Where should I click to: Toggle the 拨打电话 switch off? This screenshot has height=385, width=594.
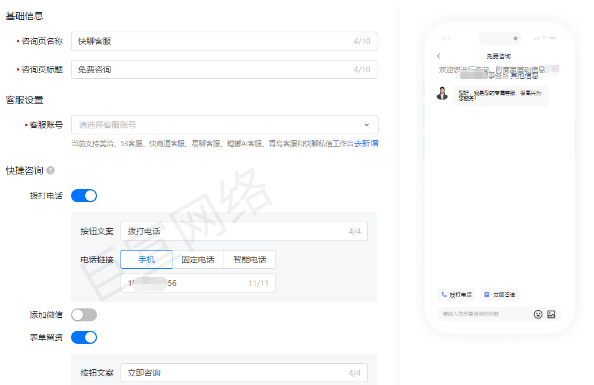pyautogui.click(x=84, y=196)
